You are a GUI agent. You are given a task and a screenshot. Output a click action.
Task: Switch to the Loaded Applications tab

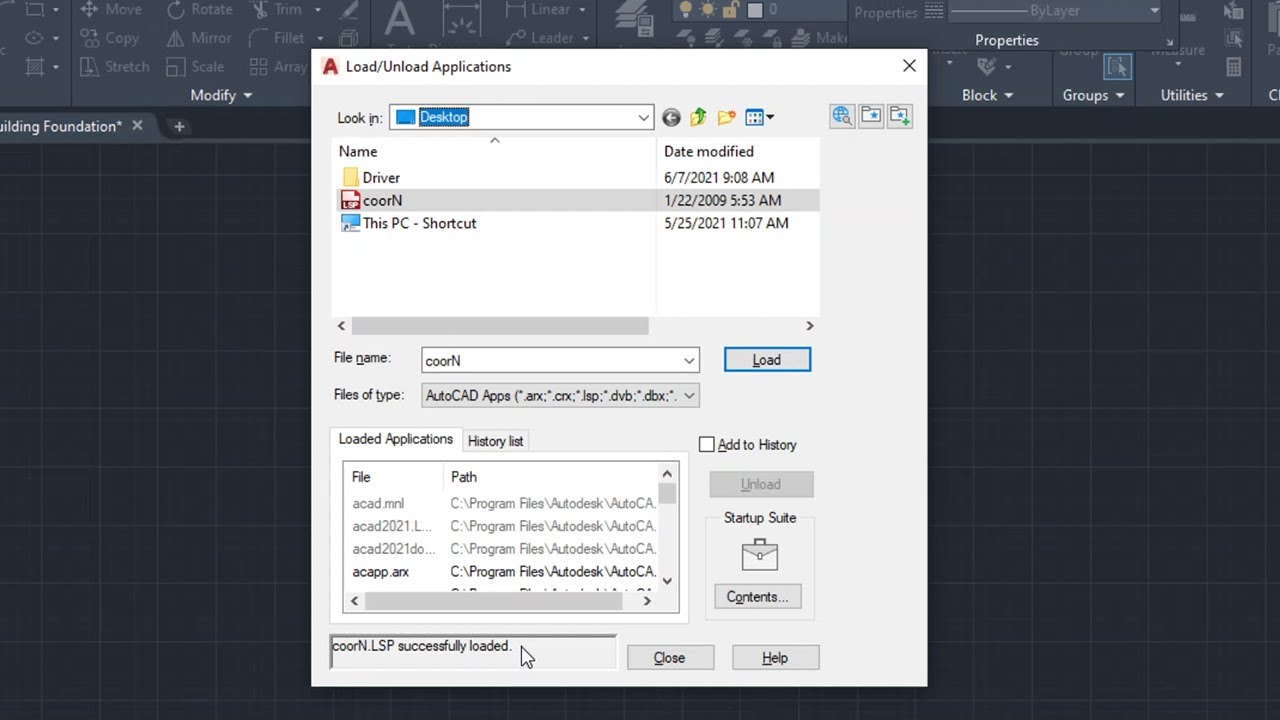tap(395, 439)
